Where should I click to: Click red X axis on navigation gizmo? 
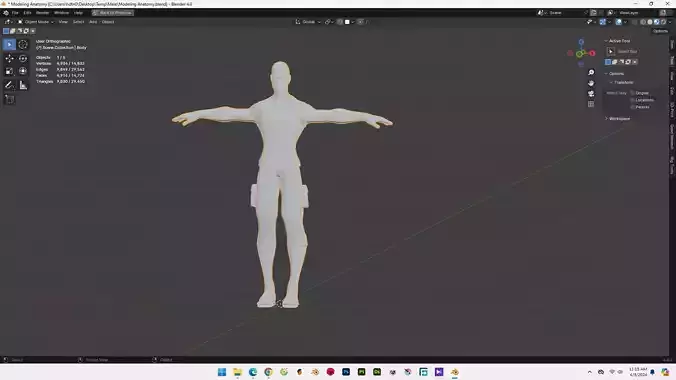tap(592, 53)
